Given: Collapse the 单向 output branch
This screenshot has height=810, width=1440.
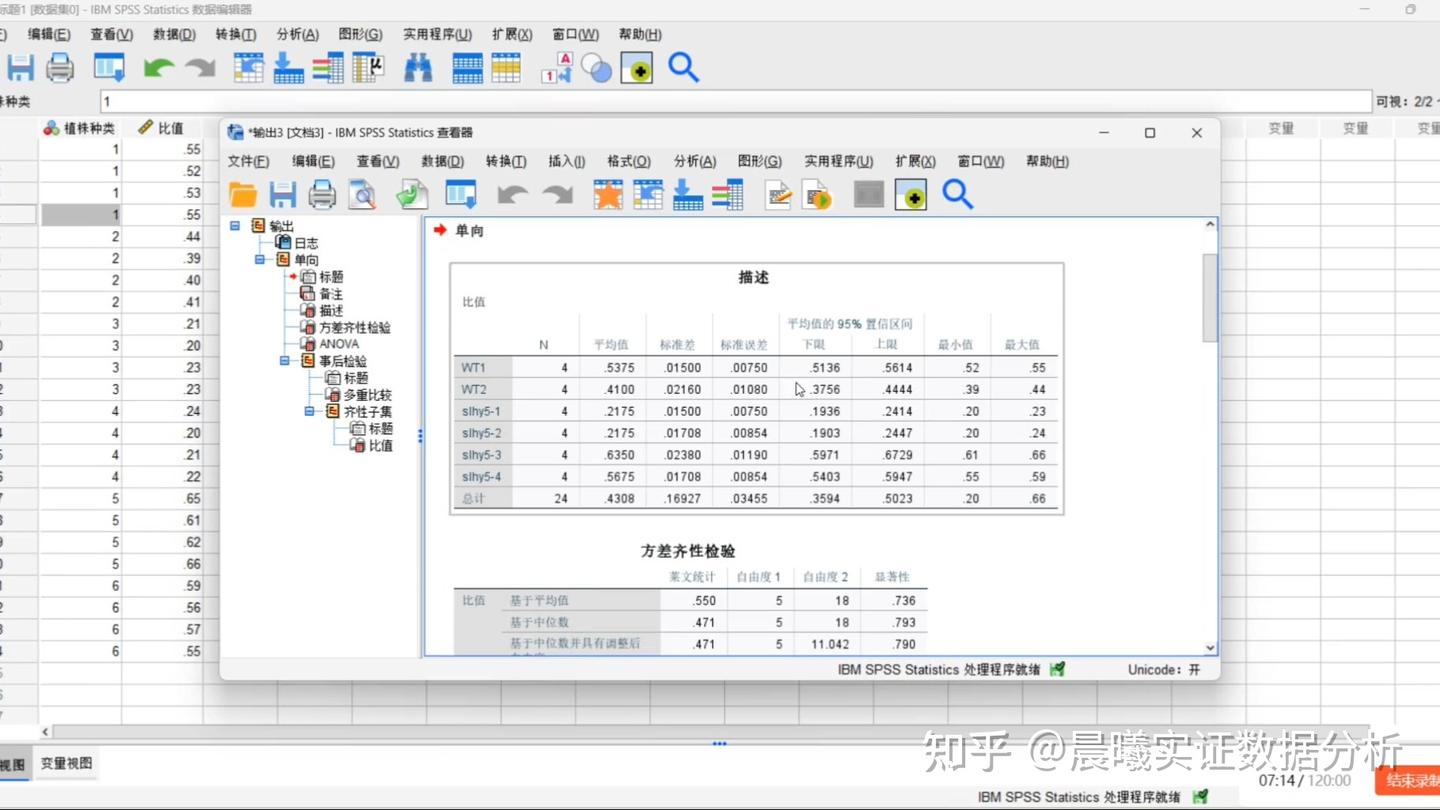Looking at the screenshot, I should [x=260, y=259].
